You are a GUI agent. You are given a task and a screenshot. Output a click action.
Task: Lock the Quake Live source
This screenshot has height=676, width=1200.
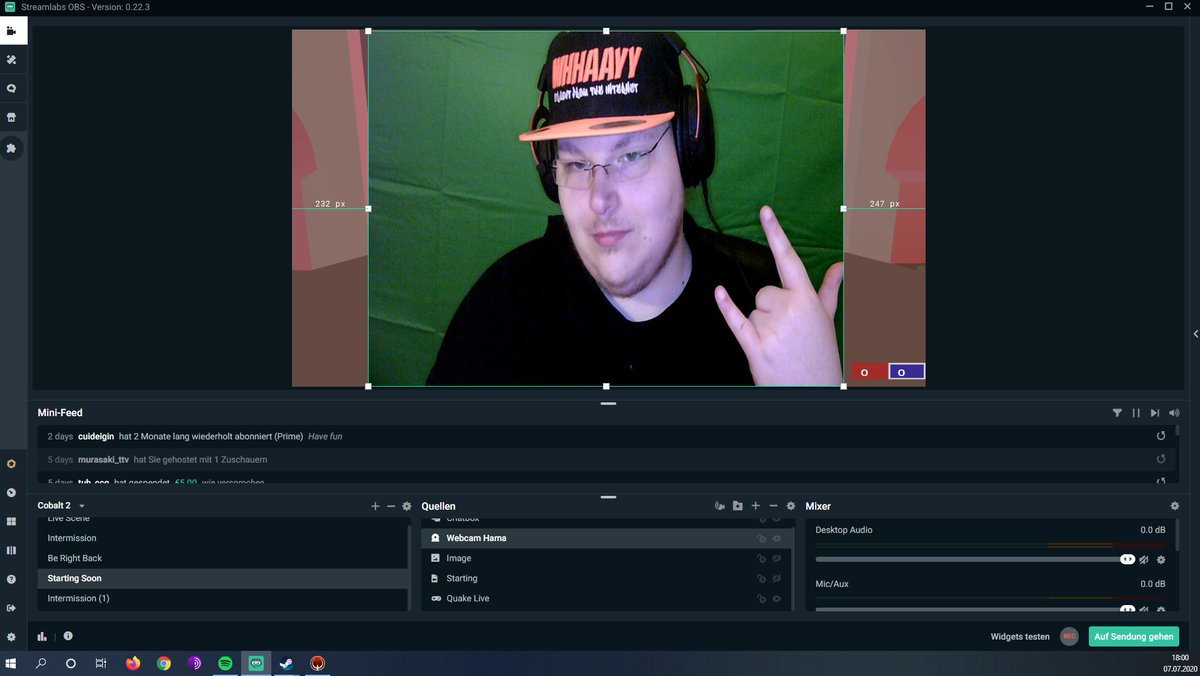click(x=761, y=598)
